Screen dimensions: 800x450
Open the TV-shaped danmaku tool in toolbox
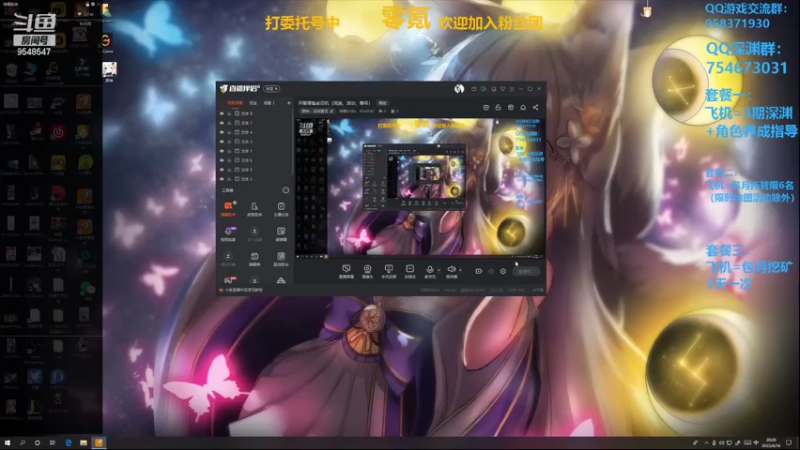[x=254, y=258]
